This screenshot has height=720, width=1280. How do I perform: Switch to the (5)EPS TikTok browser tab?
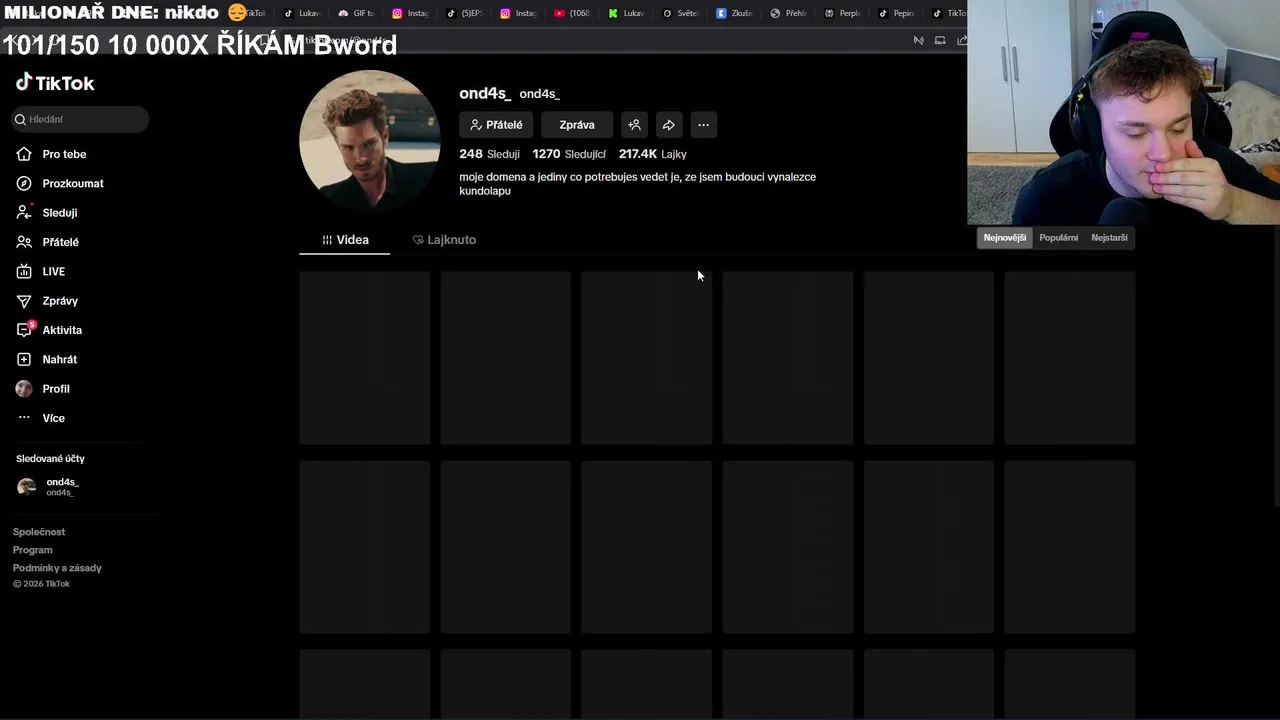(465, 13)
